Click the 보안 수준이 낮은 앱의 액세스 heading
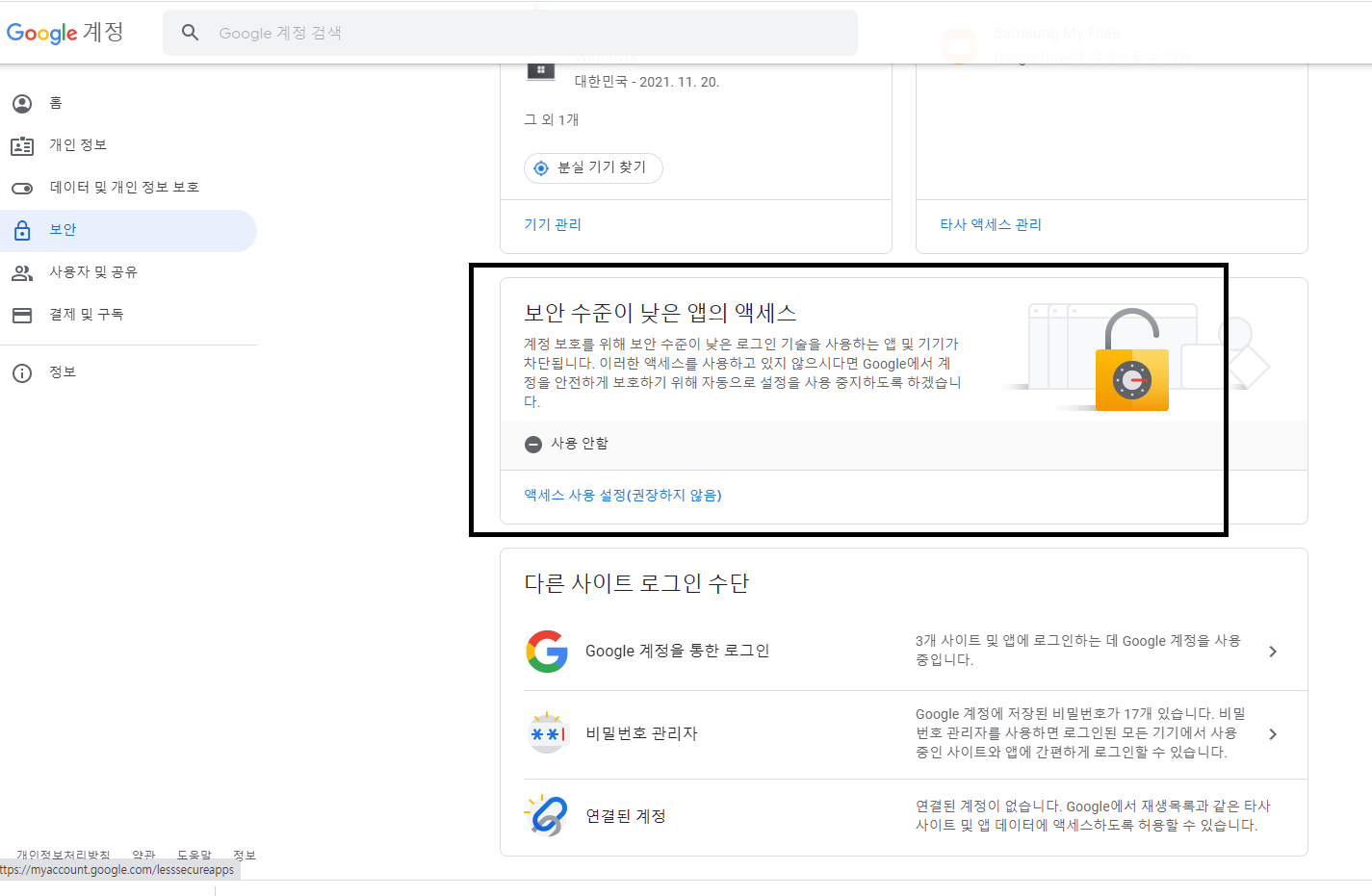The width and height of the screenshot is (1372, 896). pyautogui.click(x=660, y=312)
